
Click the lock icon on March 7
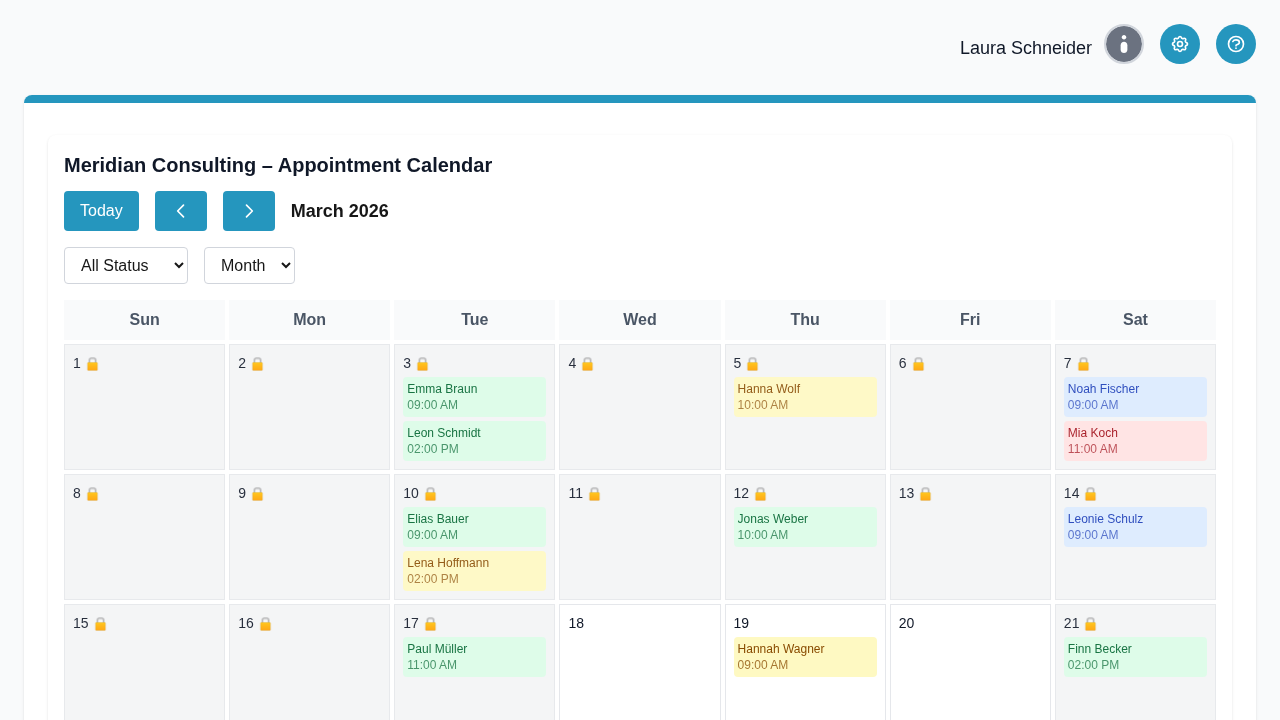click(1083, 363)
